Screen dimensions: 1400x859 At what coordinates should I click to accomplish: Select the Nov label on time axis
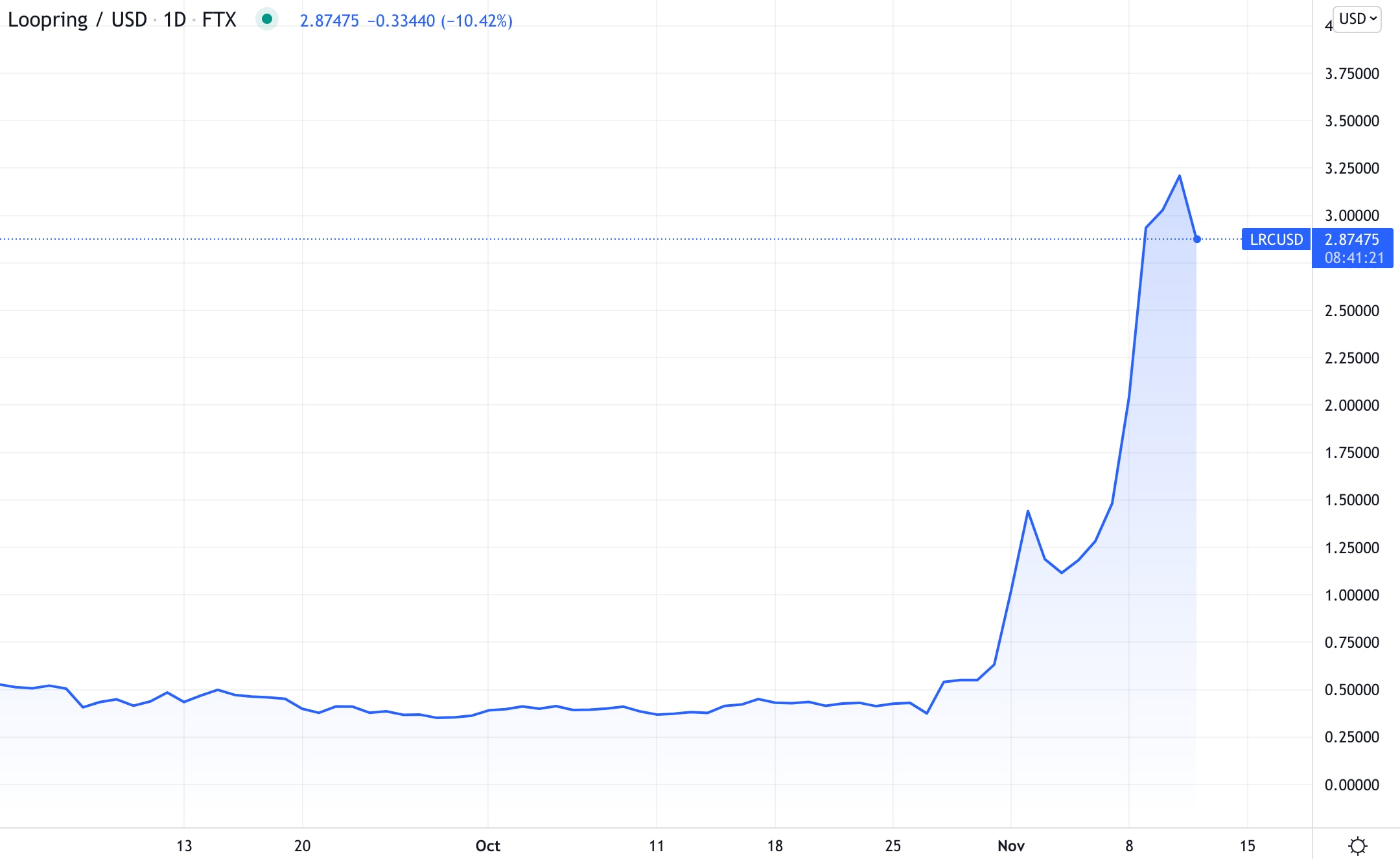pos(1011,845)
